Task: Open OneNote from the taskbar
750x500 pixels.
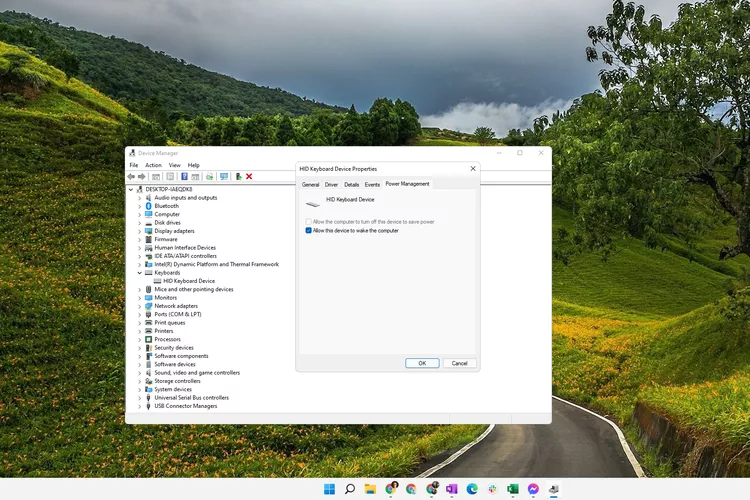Action: pyautogui.click(x=452, y=489)
